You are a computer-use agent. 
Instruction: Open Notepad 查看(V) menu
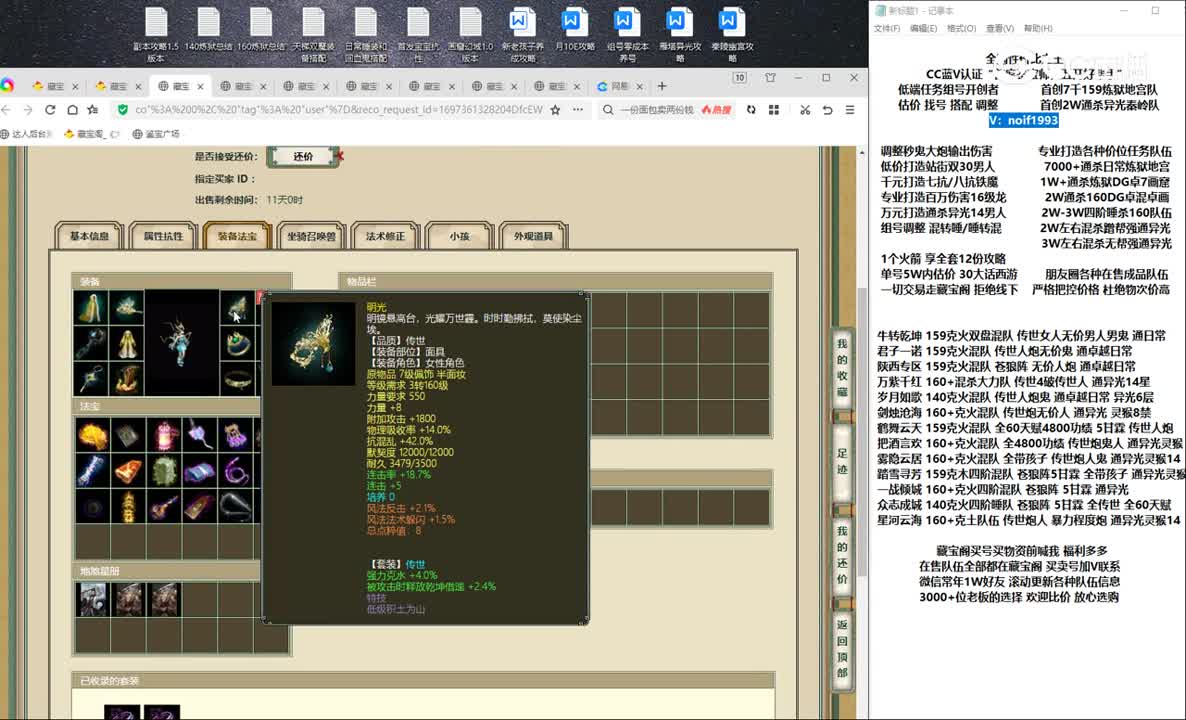click(1000, 28)
